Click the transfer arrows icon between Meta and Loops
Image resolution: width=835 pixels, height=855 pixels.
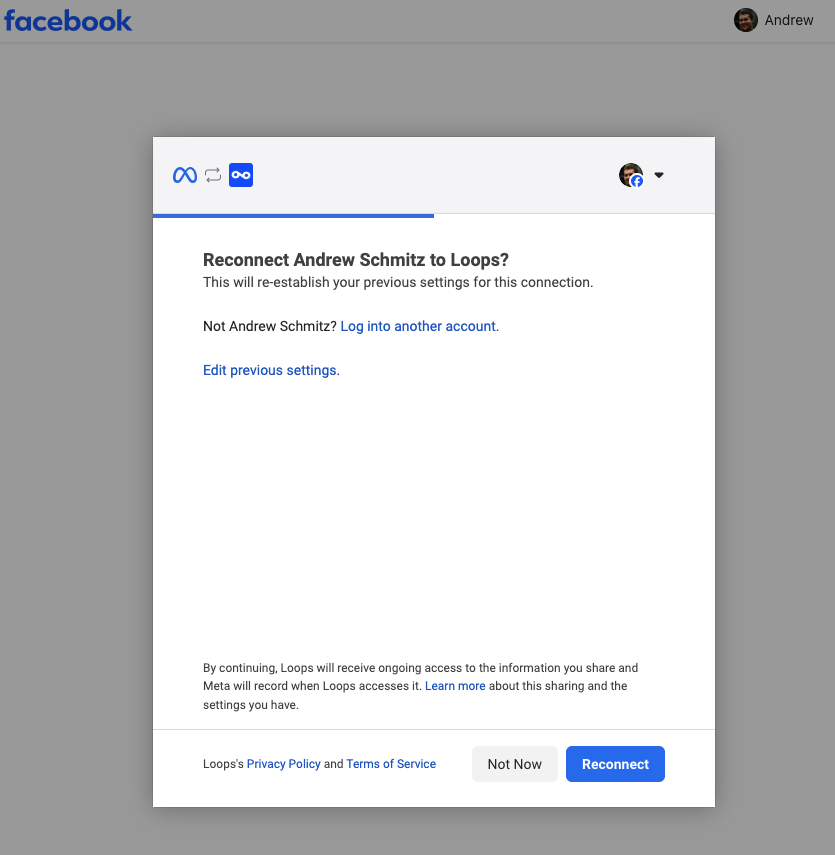(x=212, y=174)
